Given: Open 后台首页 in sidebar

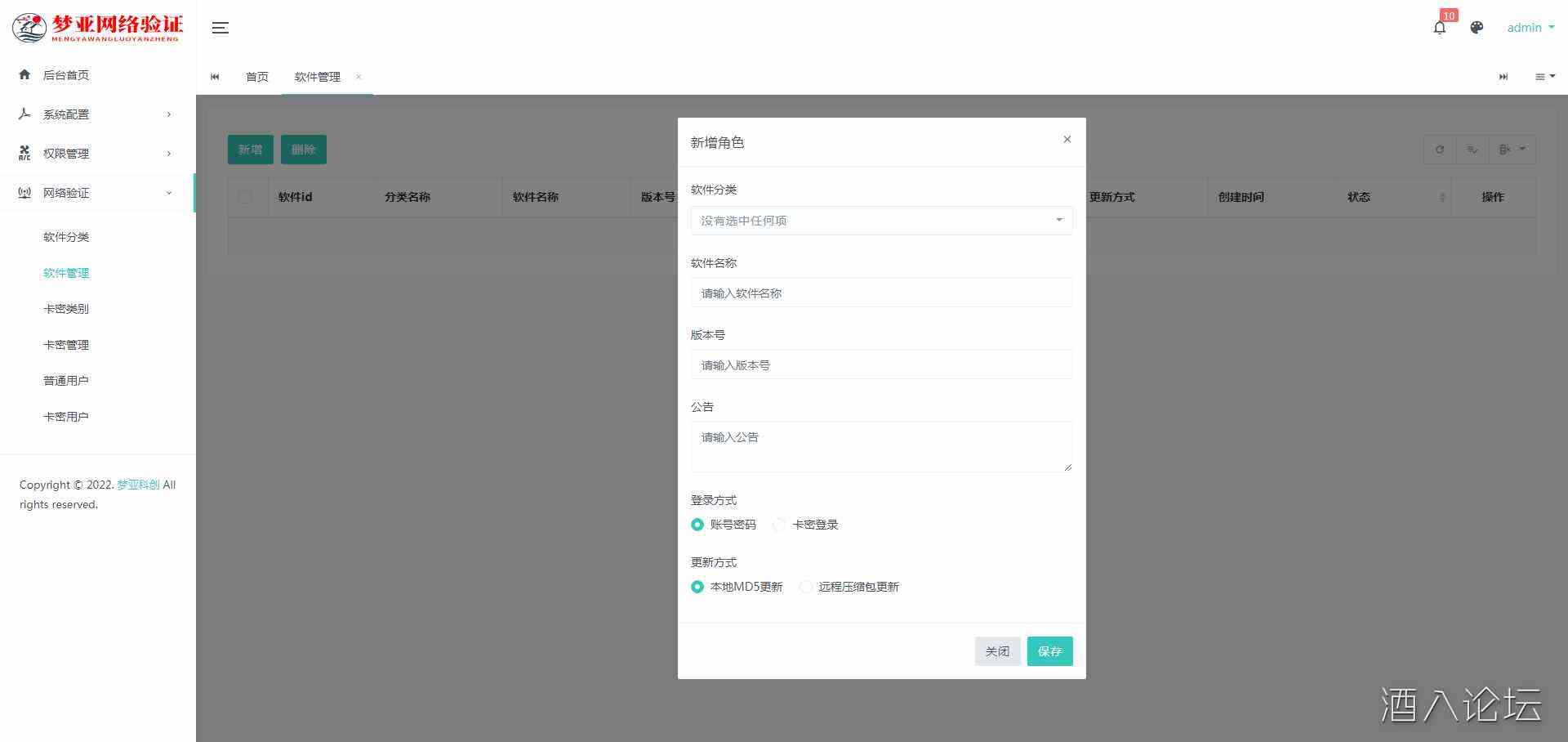Looking at the screenshot, I should pyautogui.click(x=66, y=75).
